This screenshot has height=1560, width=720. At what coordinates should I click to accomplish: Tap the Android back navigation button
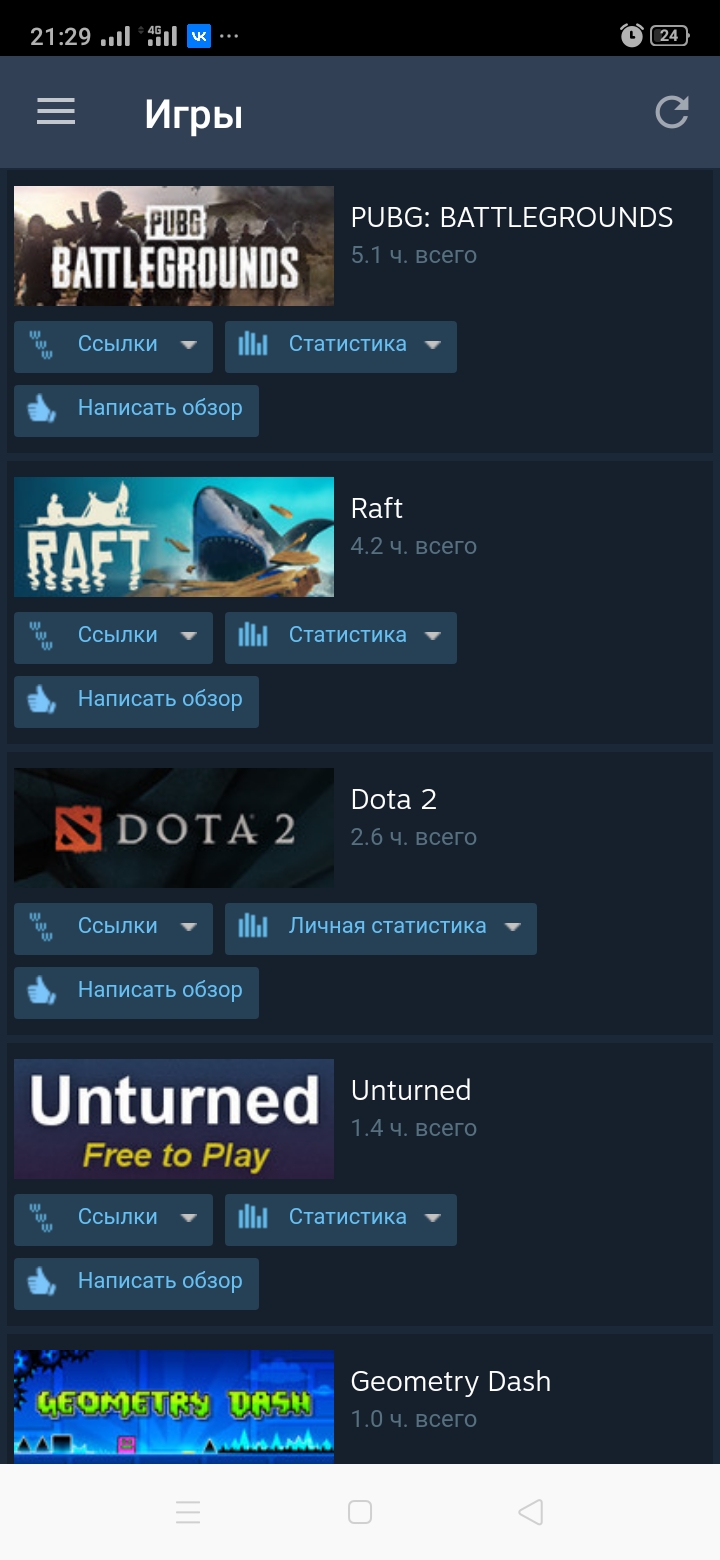531,1512
